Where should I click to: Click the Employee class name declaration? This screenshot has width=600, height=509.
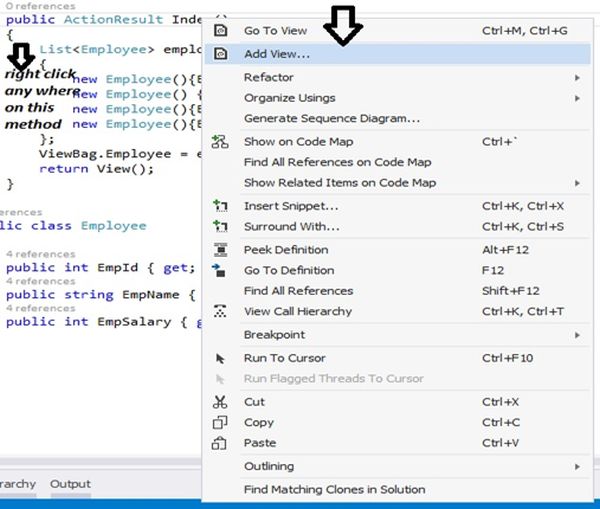point(114,226)
